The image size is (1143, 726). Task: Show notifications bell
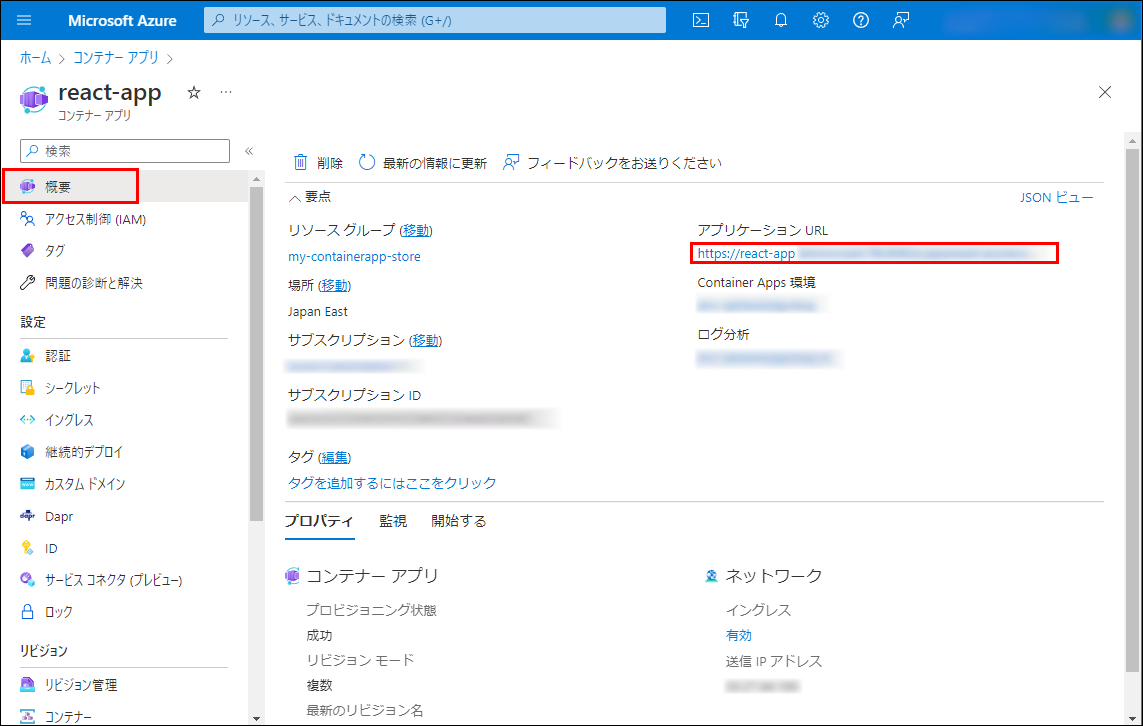click(x=781, y=20)
